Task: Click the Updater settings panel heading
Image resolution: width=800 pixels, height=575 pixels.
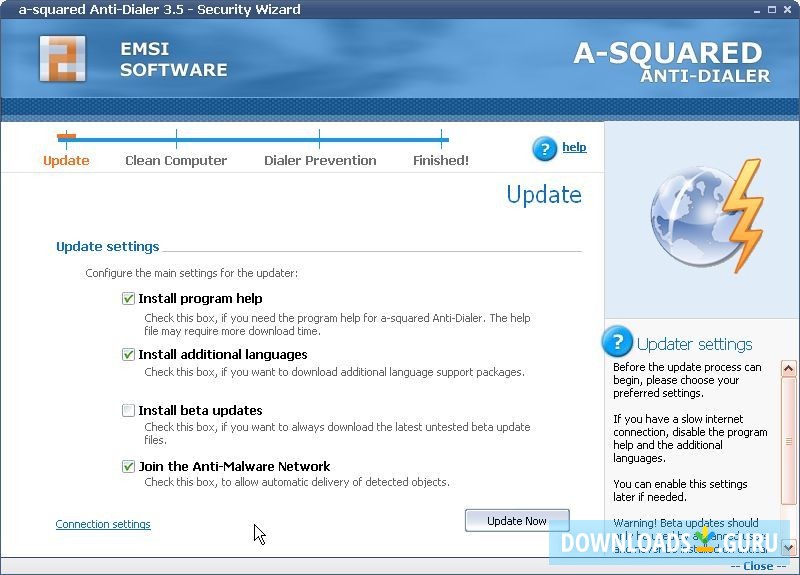Action: click(694, 344)
